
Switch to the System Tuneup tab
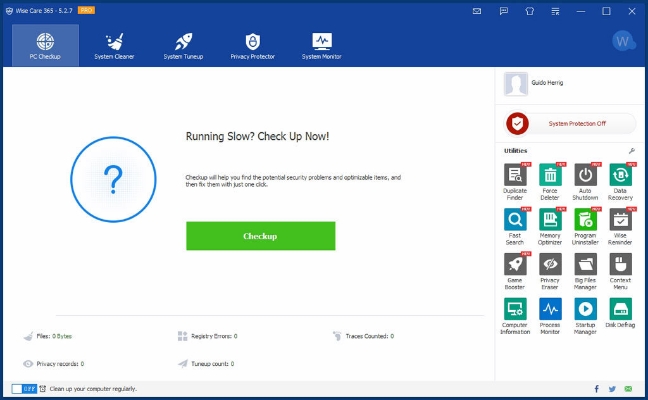tap(183, 45)
